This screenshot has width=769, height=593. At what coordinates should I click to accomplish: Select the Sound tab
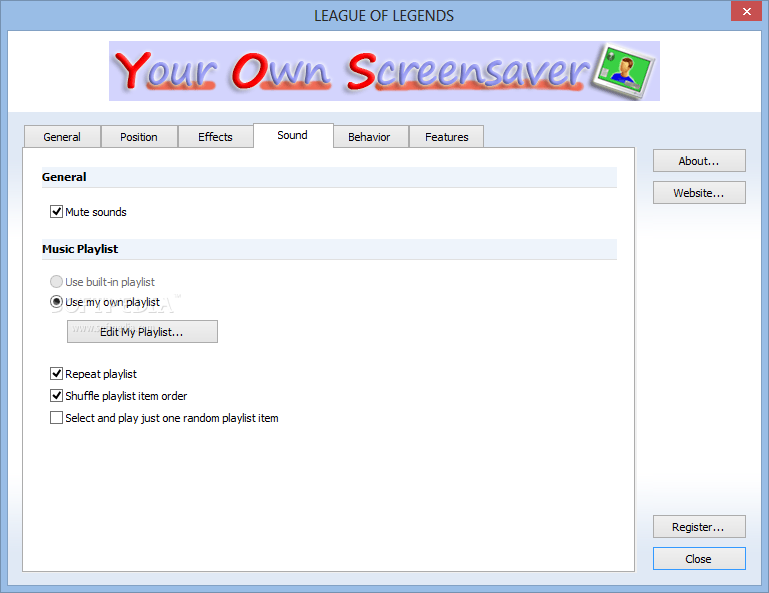click(293, 135)
